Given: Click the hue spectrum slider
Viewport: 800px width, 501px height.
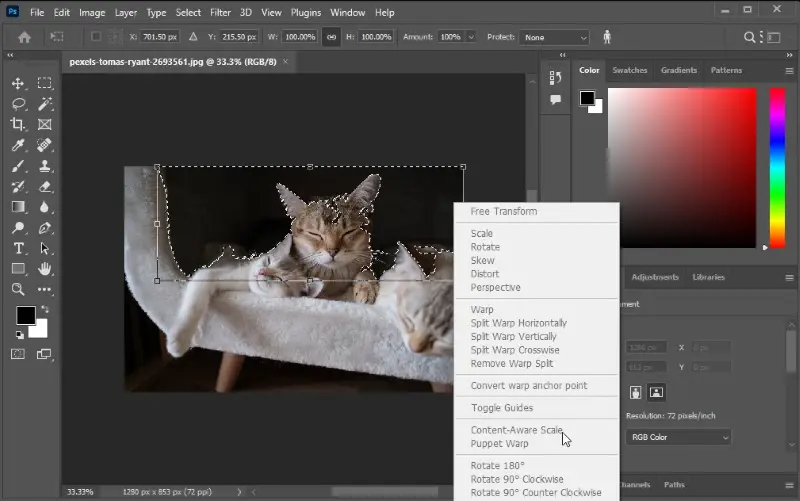Looking at the screenshot, I should click(776, 167).
